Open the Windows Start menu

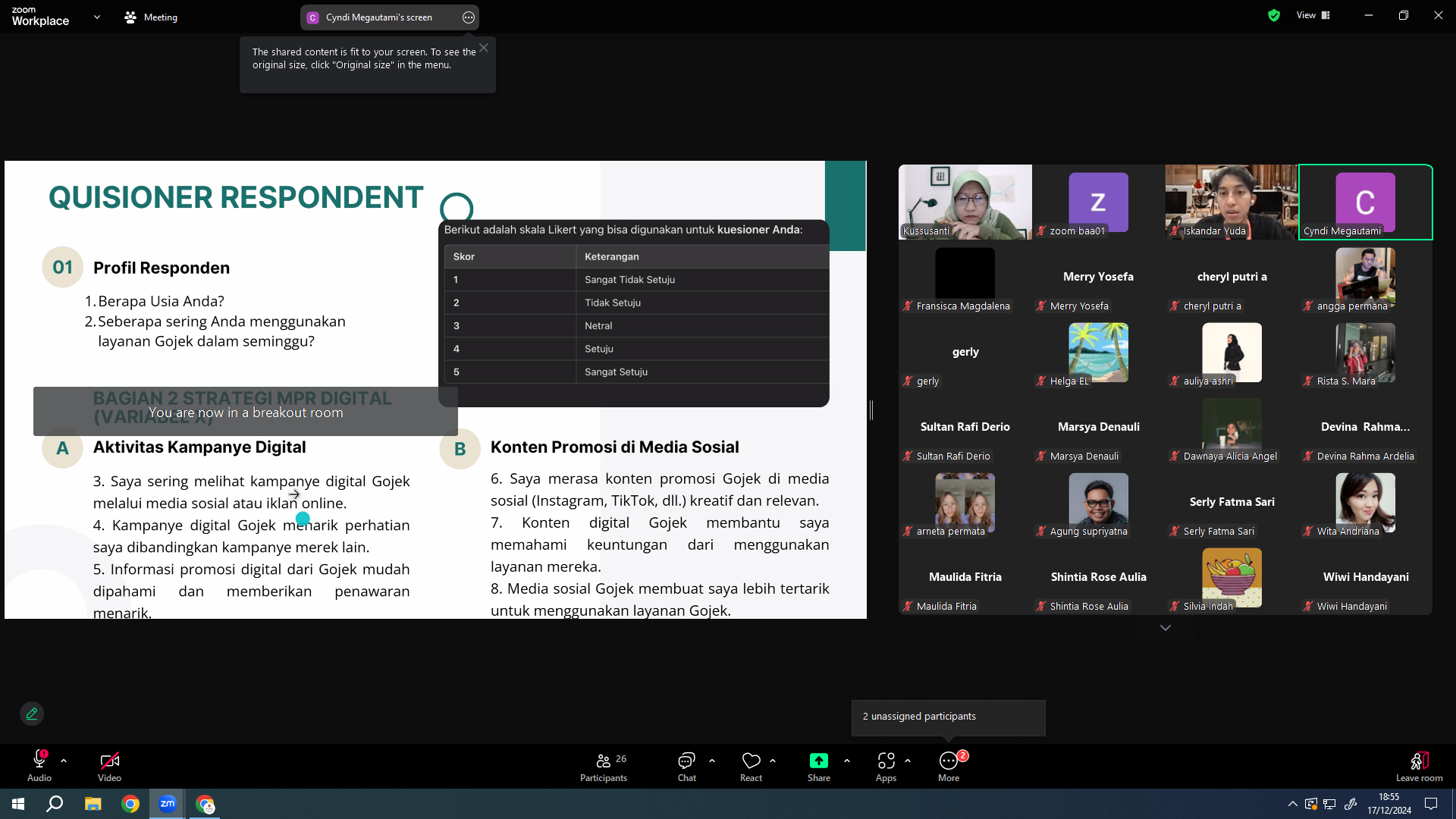18,804
